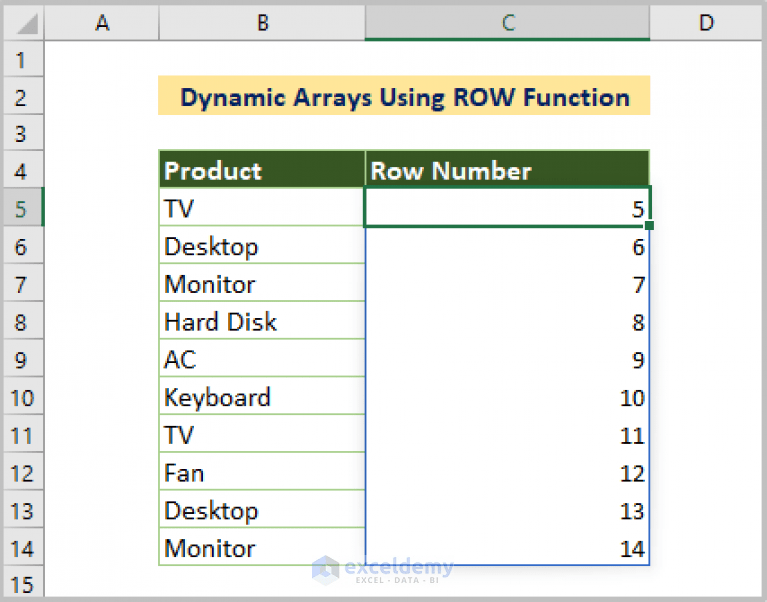The image size is (767, 602).
Task: Click the Row Number cell showing 6
Action: tap(507, 245)
